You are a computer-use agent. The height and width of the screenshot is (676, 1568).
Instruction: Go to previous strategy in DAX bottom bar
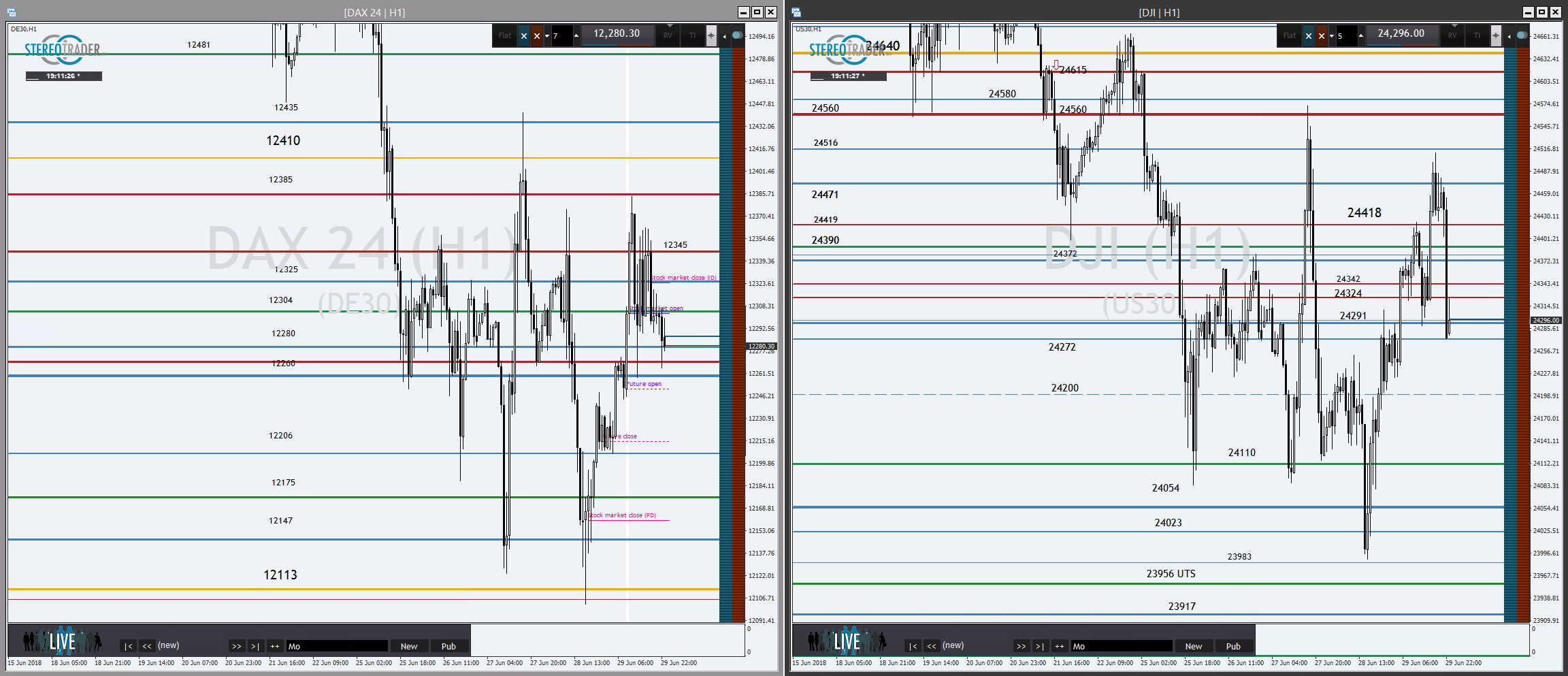point(147,646)
